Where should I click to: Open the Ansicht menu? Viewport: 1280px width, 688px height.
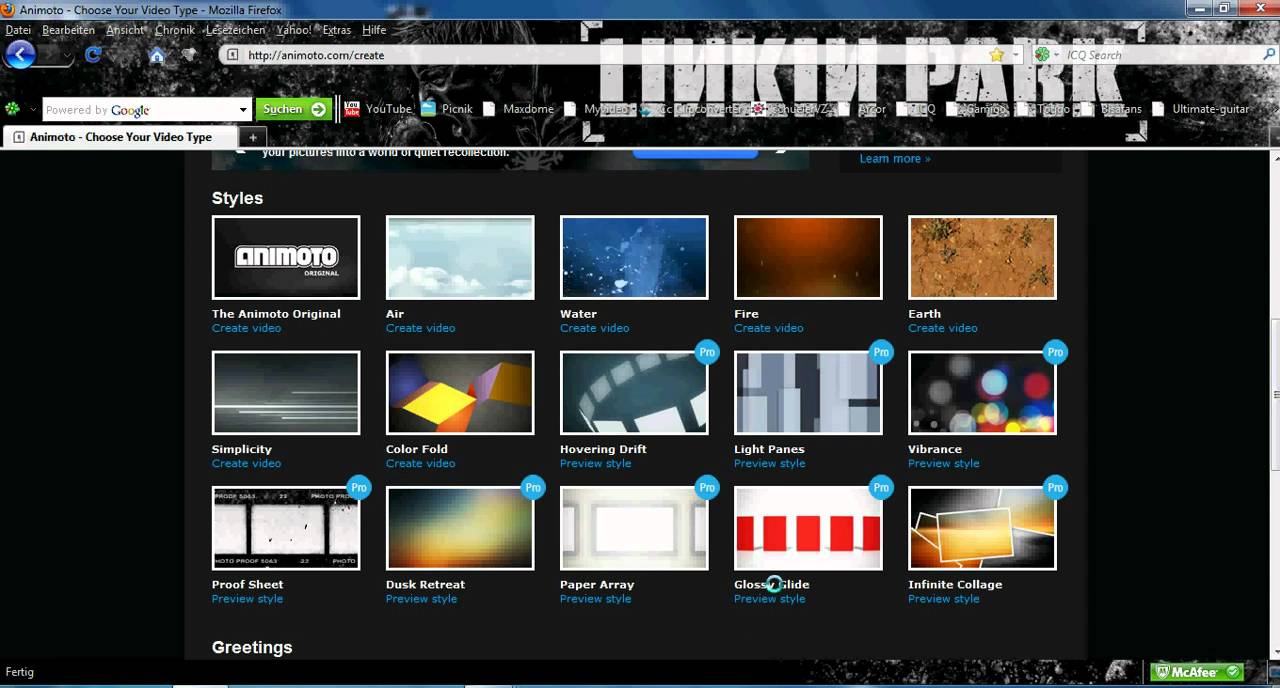tap(126, 30)
